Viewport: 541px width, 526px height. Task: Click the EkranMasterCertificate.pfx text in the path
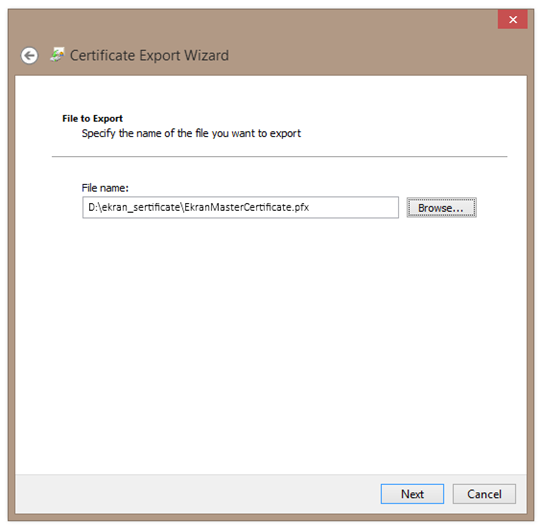coord(246,207)
